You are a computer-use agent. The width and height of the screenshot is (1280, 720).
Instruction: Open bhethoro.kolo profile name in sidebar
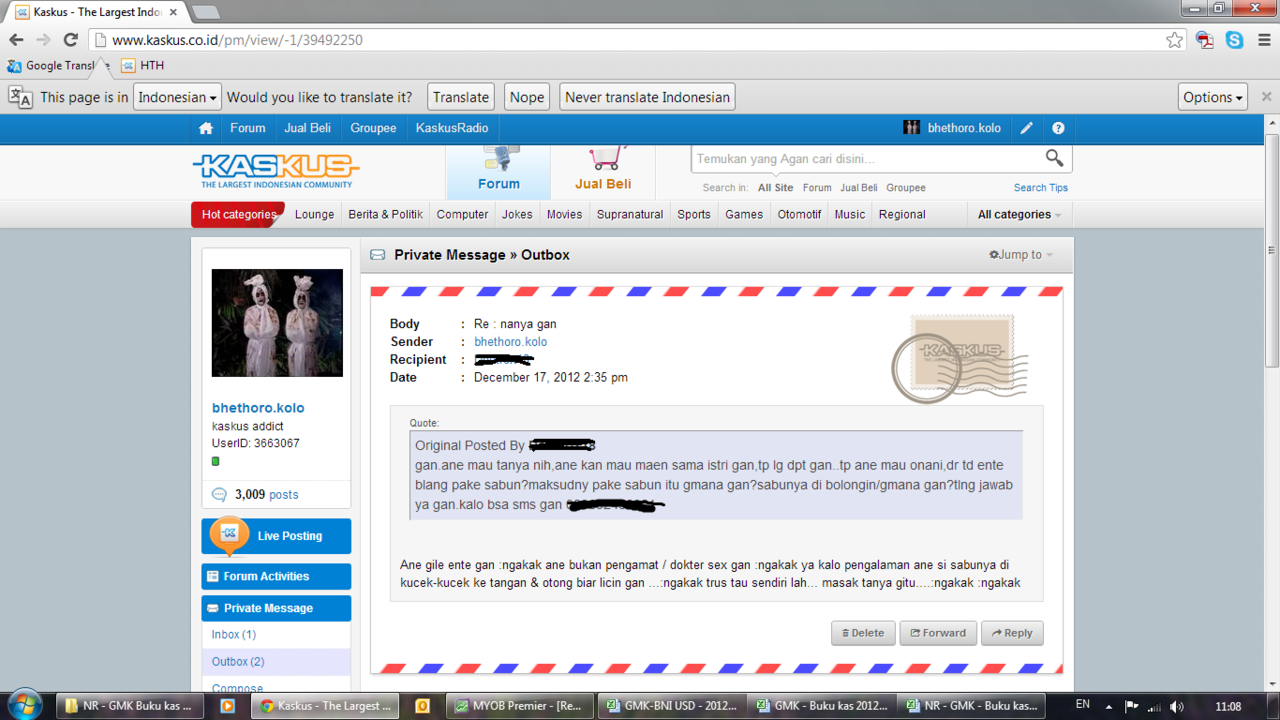point(258,408)
